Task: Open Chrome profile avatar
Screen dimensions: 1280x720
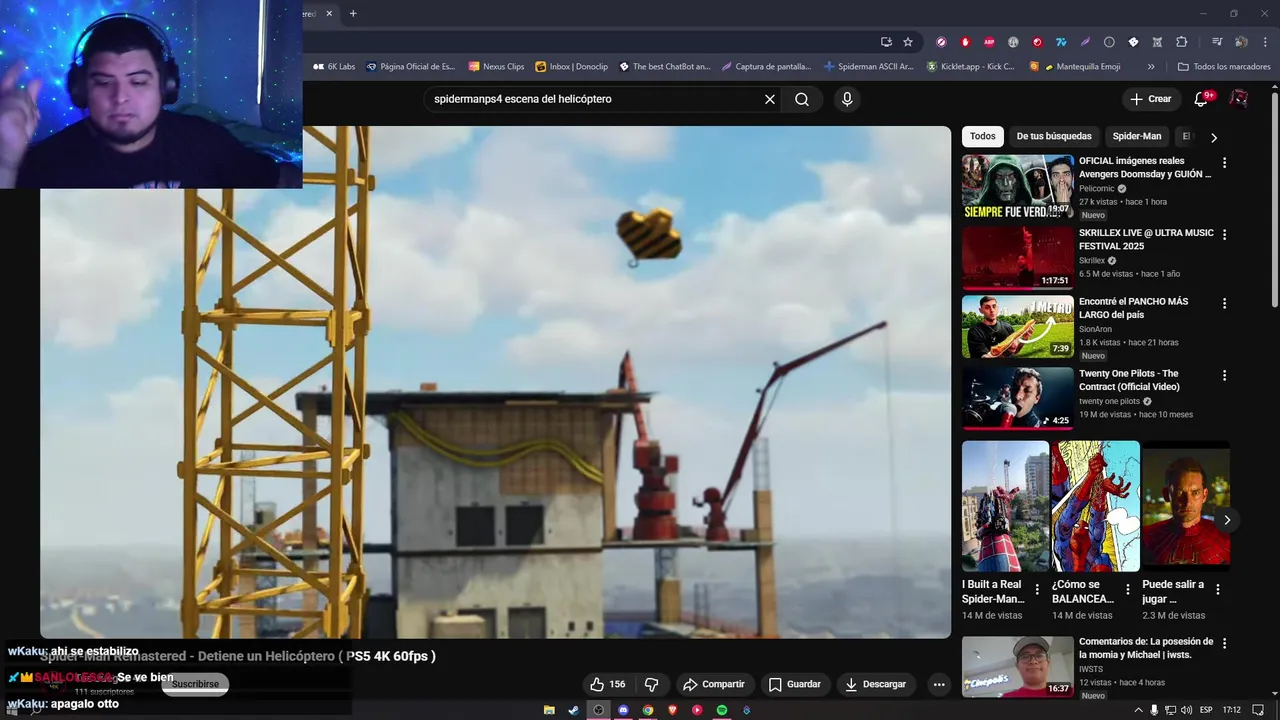Action: click(1241, 42)
